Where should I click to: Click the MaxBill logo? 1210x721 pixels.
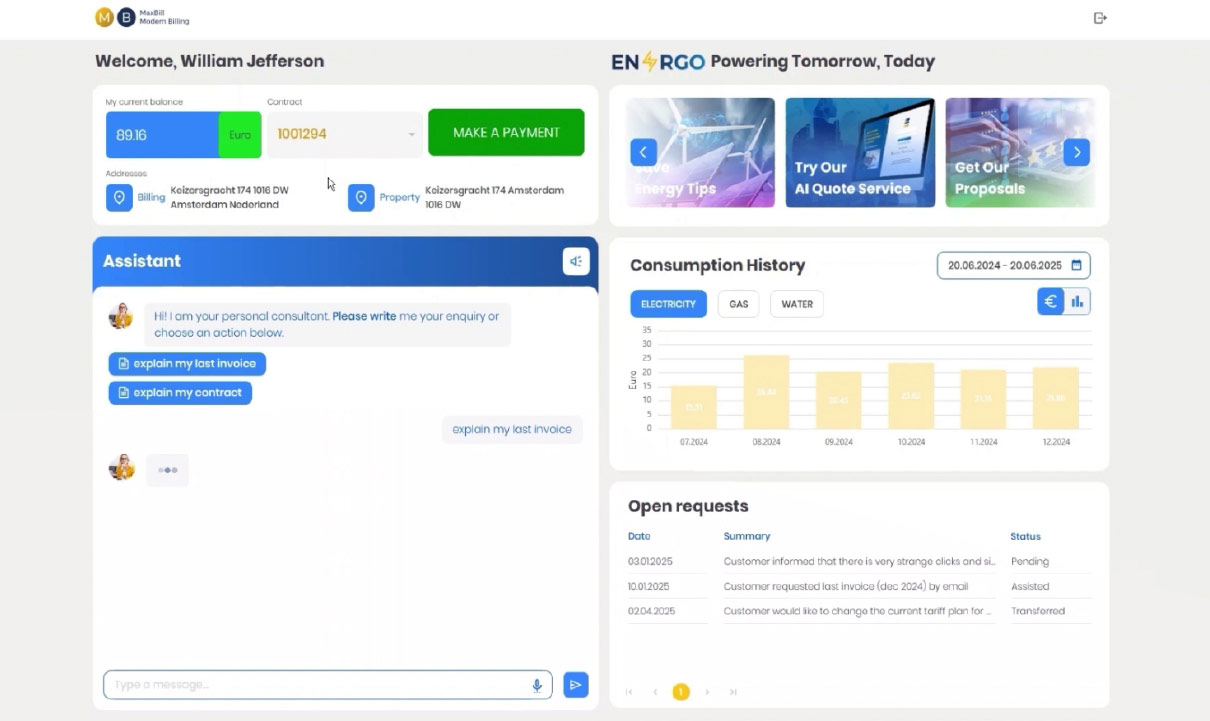115,17
